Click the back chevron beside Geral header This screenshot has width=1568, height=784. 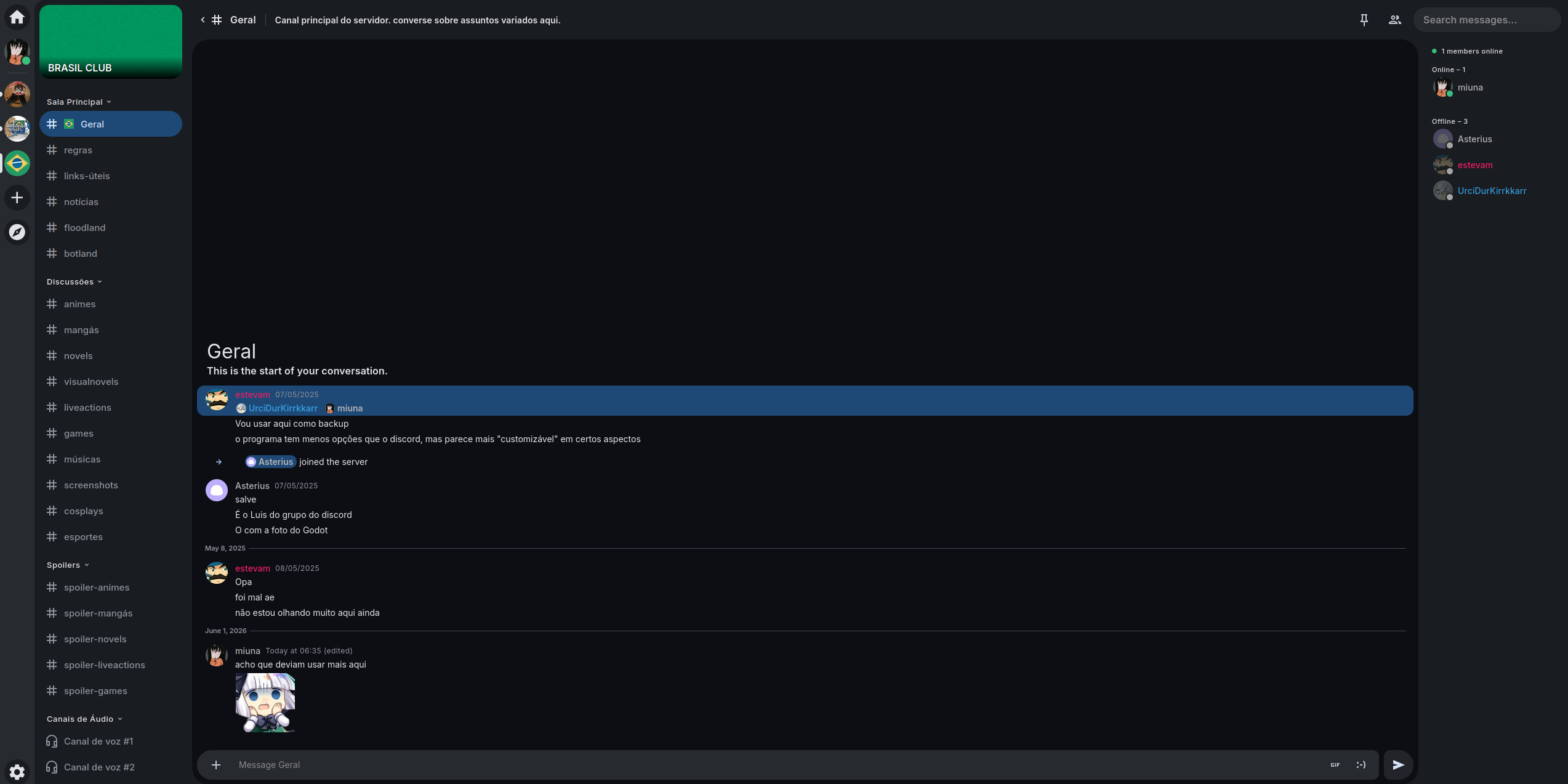(203, 20)
